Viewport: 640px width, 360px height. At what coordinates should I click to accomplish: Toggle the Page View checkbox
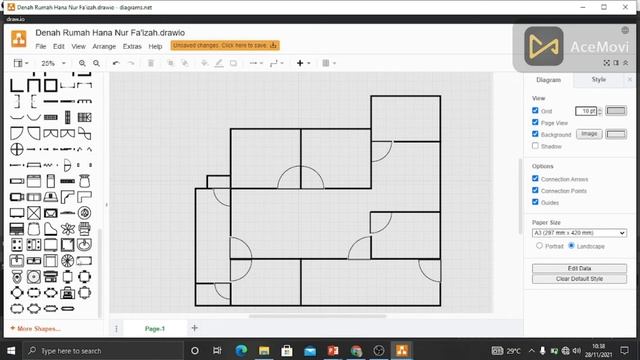point(535,122)
